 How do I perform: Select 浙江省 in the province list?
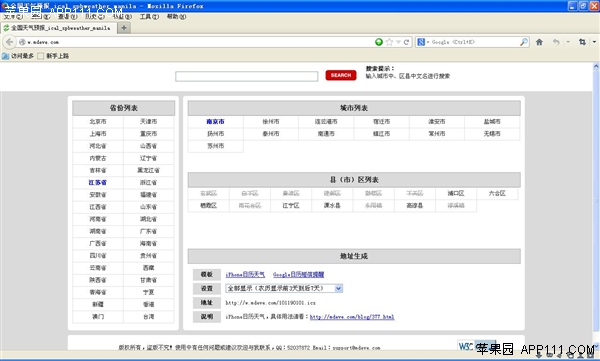point(148,183)
